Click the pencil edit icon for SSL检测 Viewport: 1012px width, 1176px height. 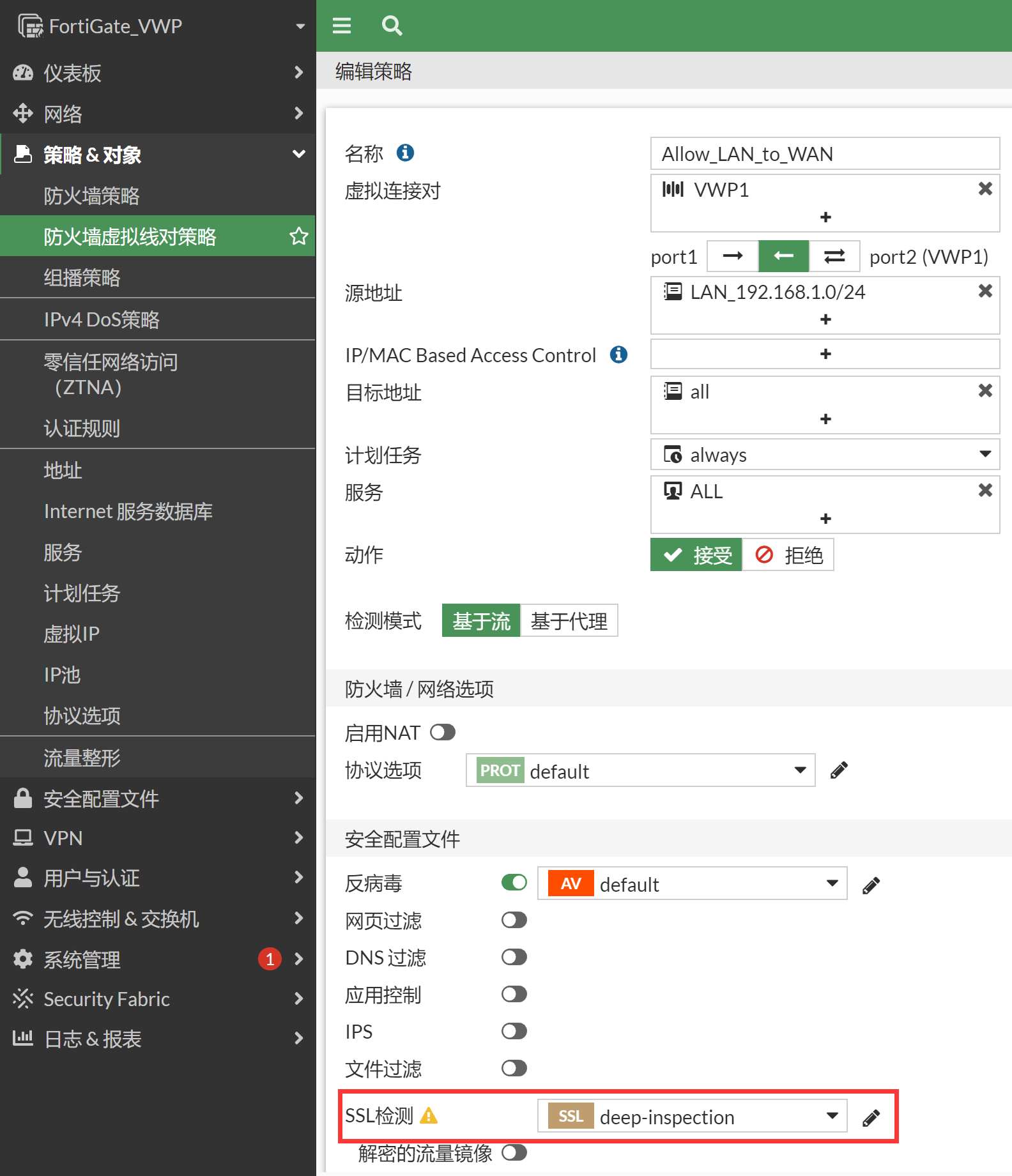click(x=871, y=1118)
